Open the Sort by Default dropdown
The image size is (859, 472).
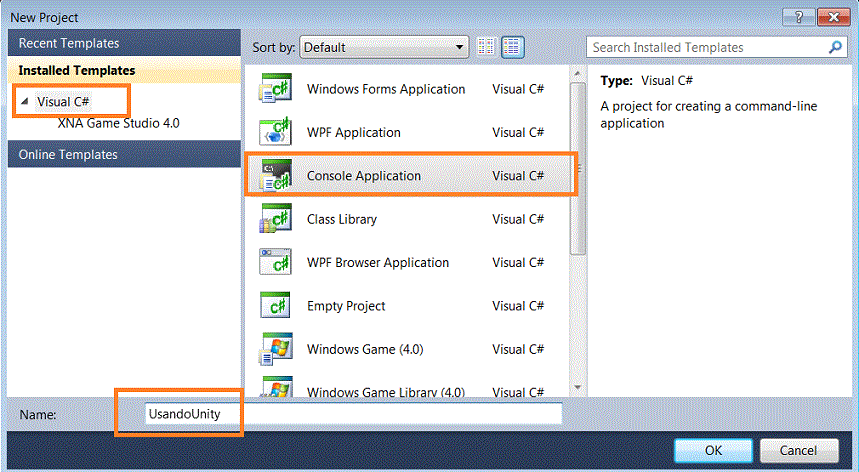pos(384,47)
